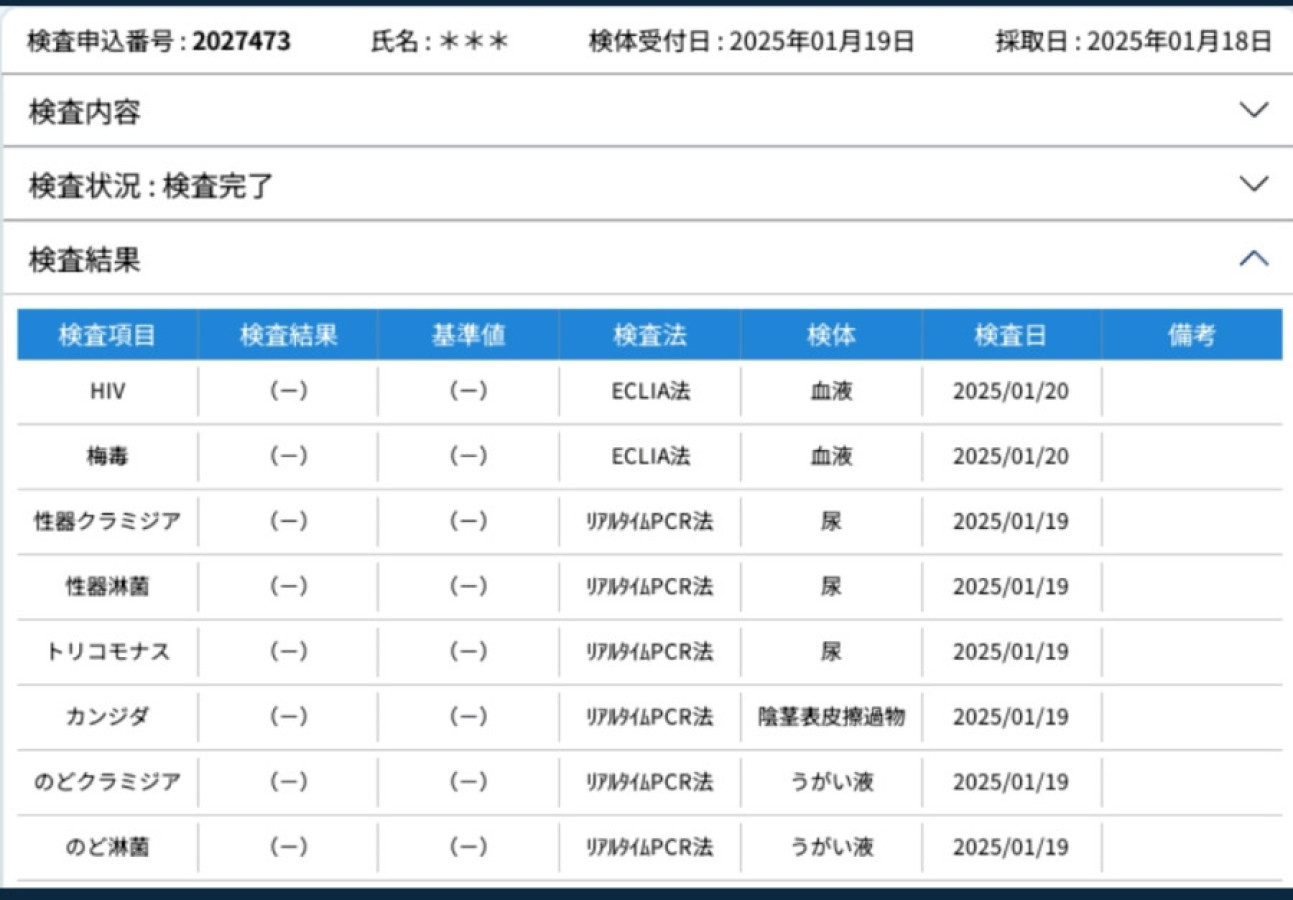This screenshot has width=1293, height=900.
Task: Select application number 2027473
Action: pyautogui.click(x=241, y=41)
